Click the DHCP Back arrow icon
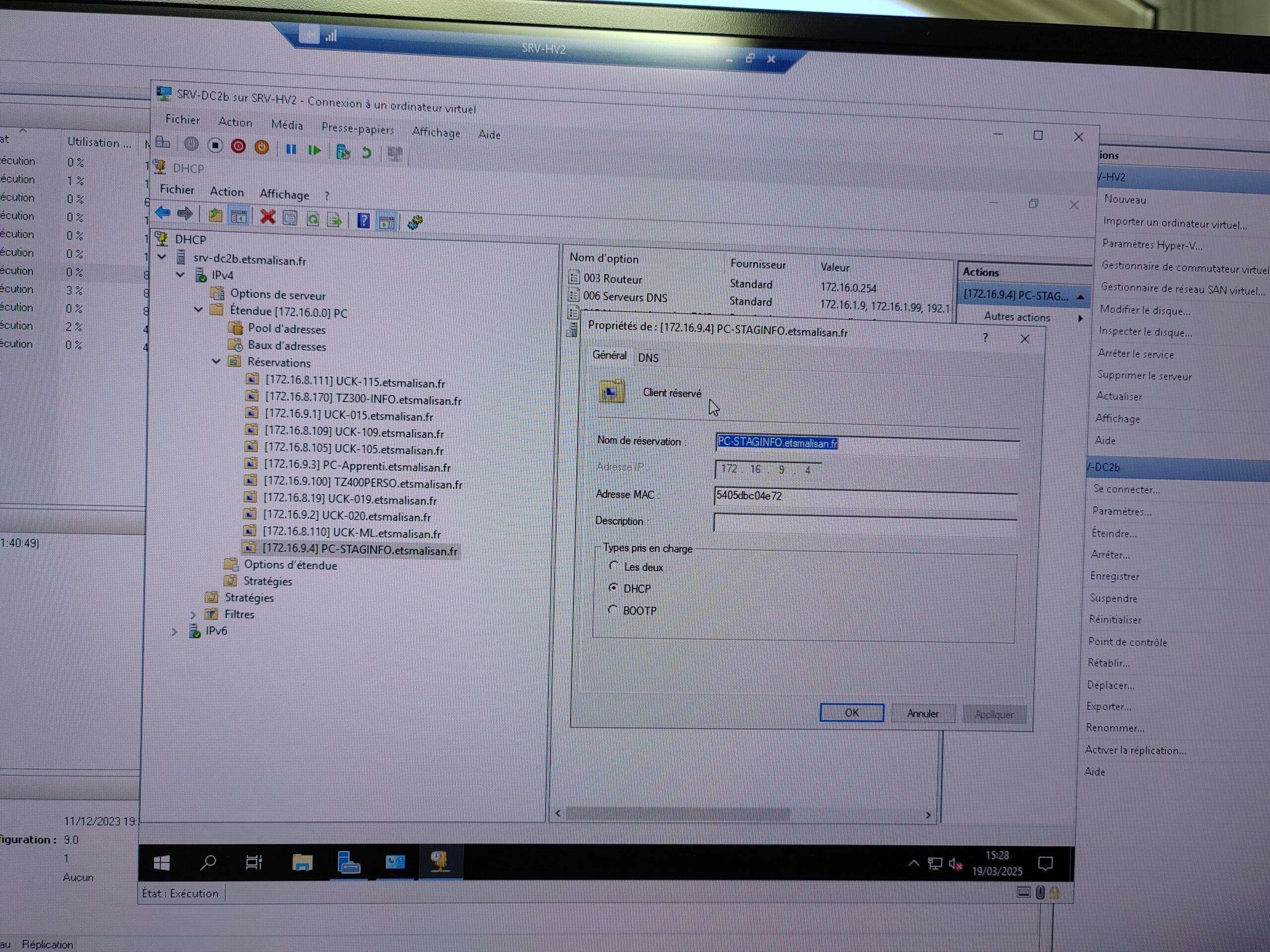1270x952 pixels. click(163, 213)
